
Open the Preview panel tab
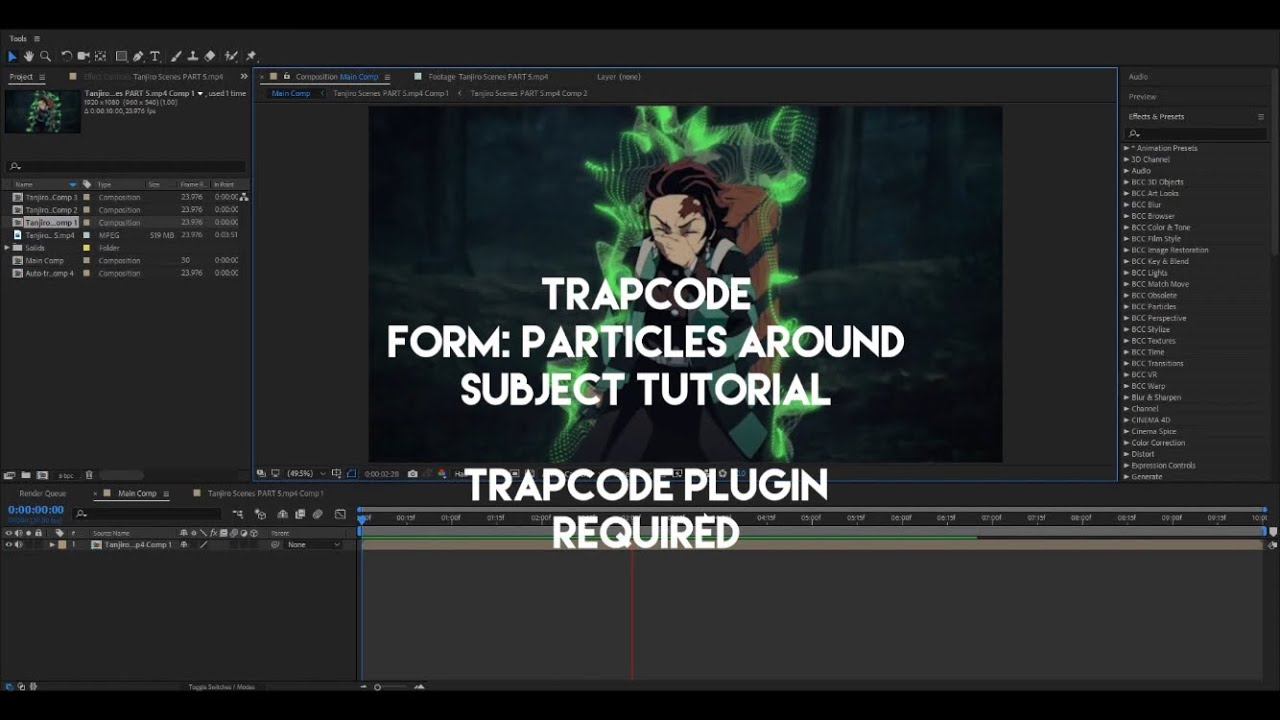click(x=1142, y=97)
